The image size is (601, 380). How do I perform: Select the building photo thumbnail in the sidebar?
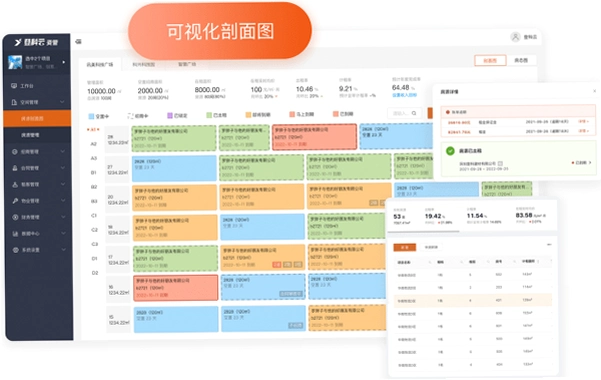click(15, 62)
